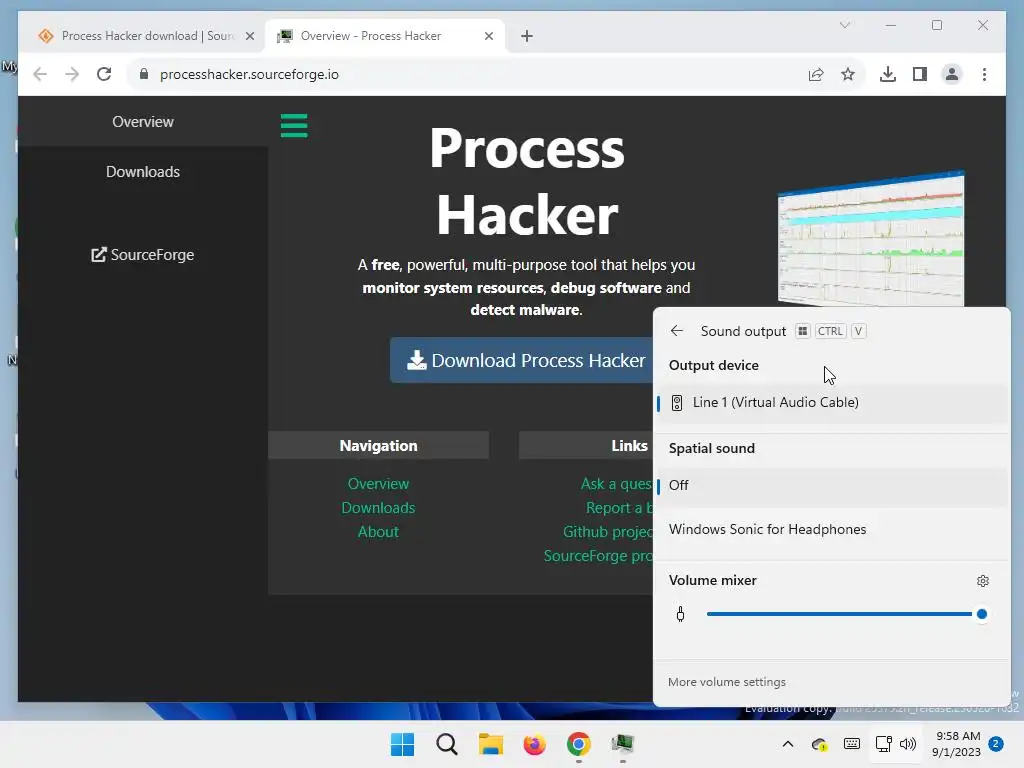Open Chrome downloads icon
Screen dimensions: 1024x768
888,74
